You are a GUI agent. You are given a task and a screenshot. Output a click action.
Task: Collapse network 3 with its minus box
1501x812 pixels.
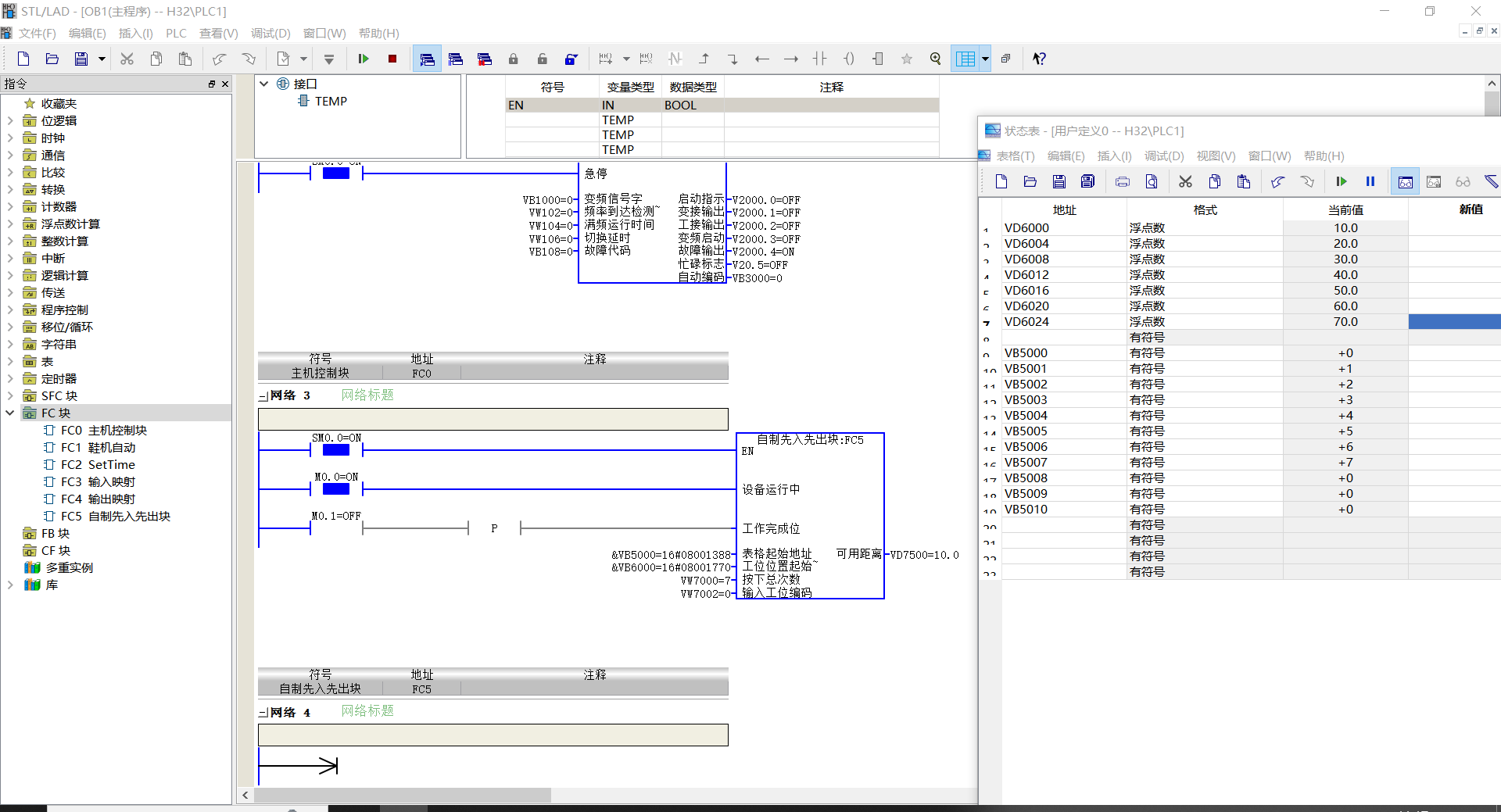[x=263, y=396]
